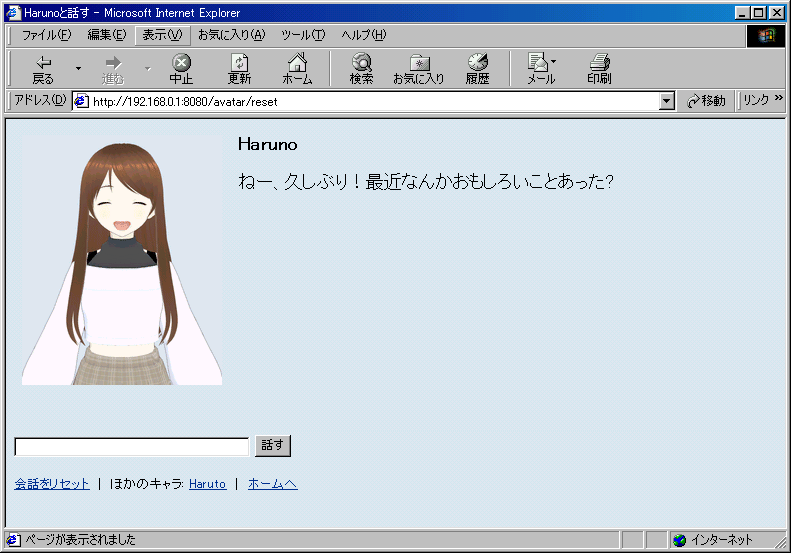Open the Search (検索) pane icon
Image resolution: width=791 pixels, height=553 pixels.
point(361,69)
